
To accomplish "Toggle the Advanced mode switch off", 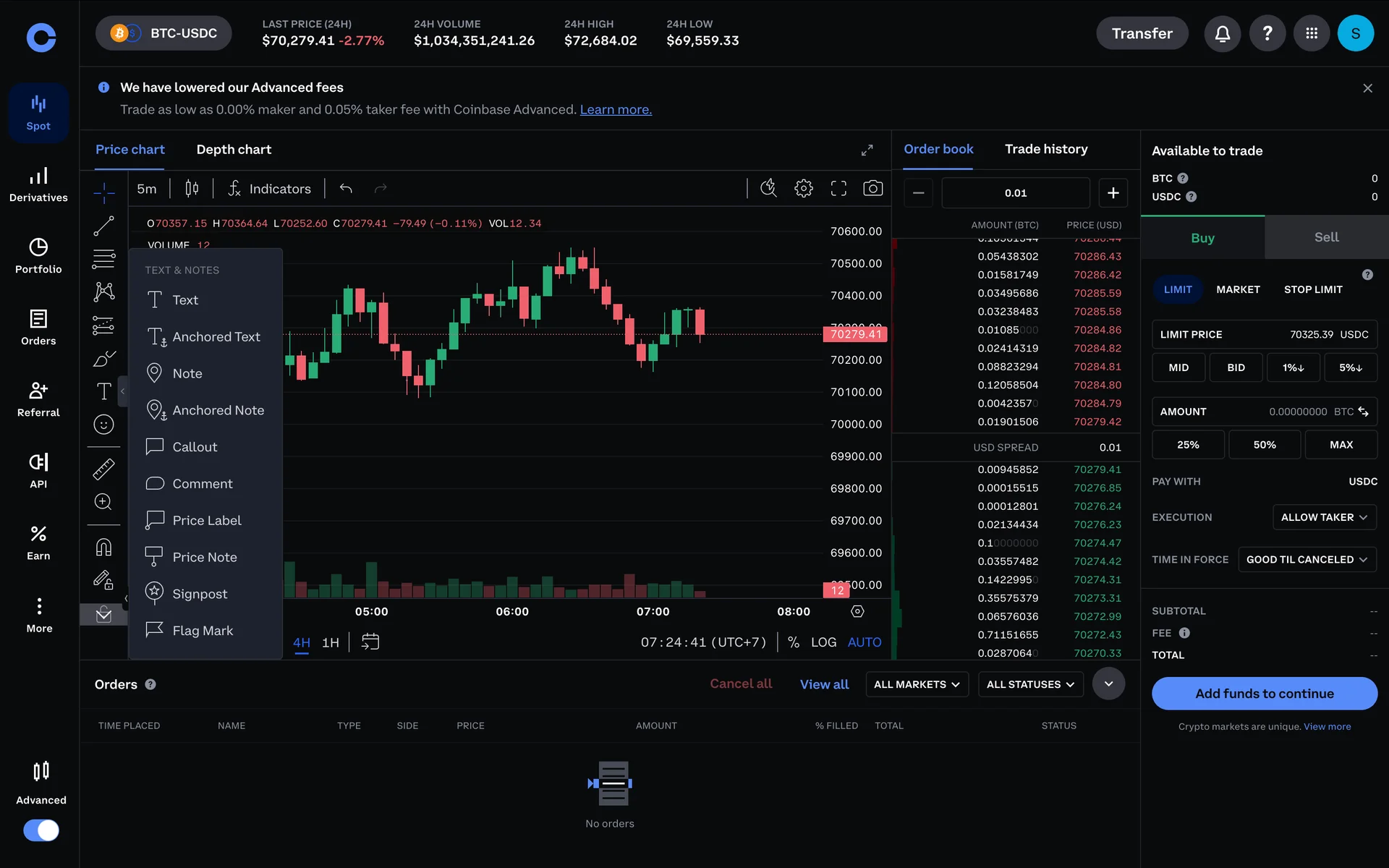I will click(41, 830).
